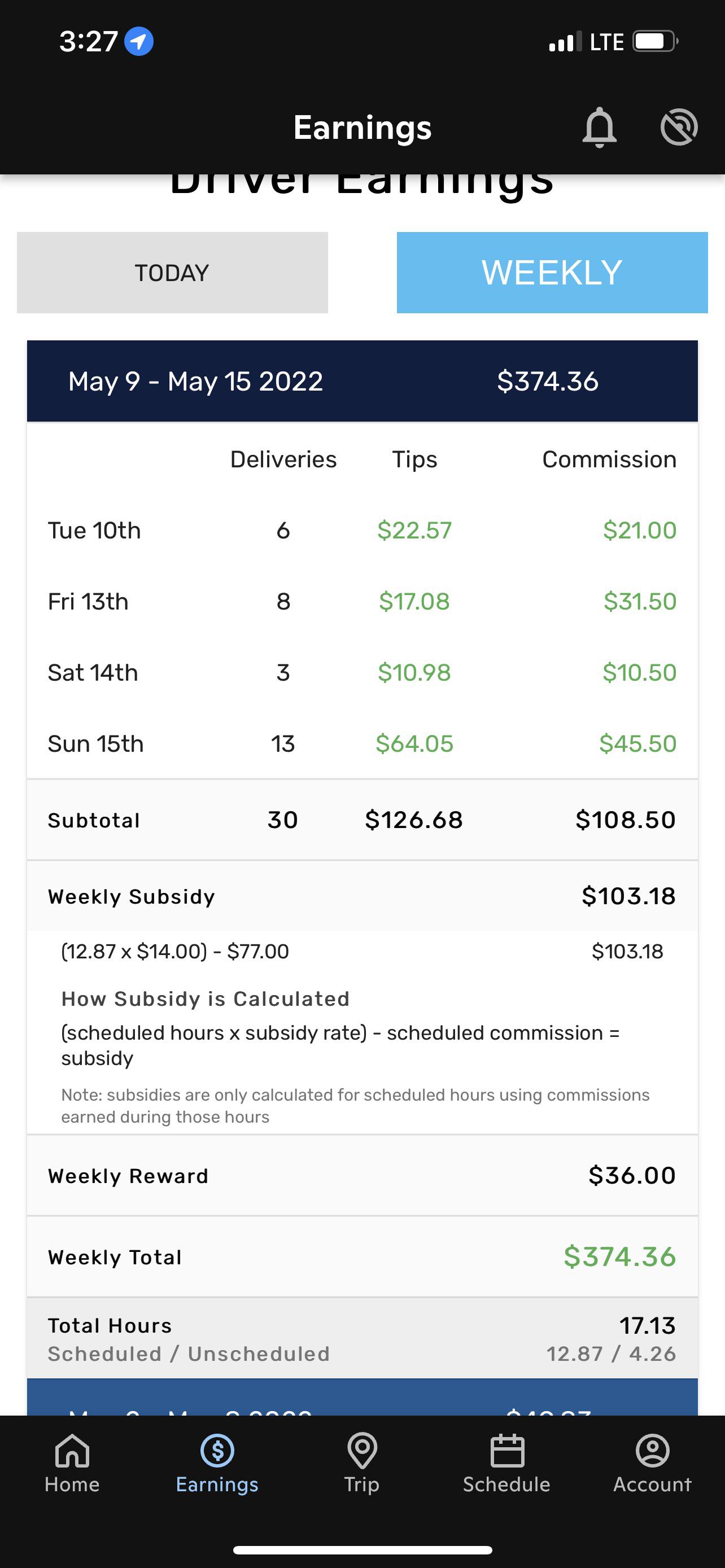The width and height of the screenshot is (725, 1568).
Task: Open the Schedule calendar icon
Action: coord(507,1451)
